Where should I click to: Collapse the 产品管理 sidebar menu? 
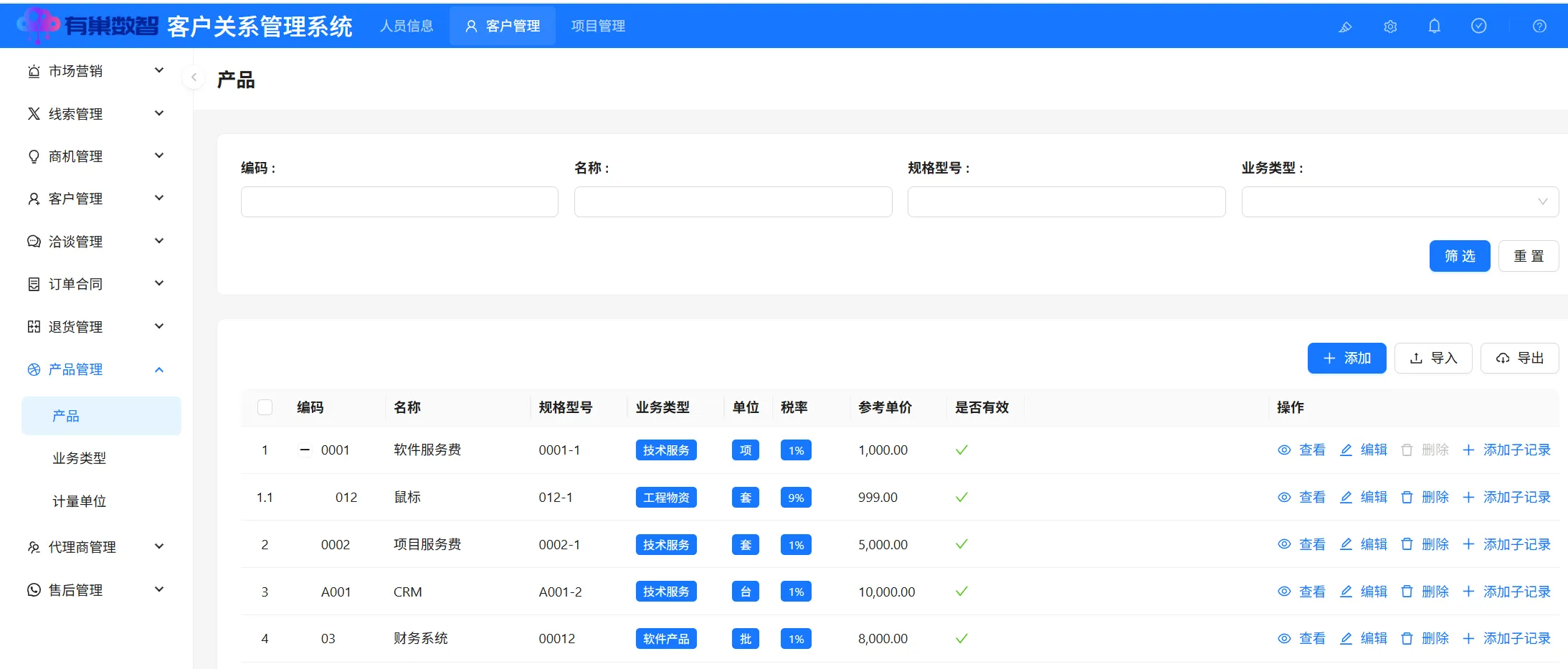[159, 369]
